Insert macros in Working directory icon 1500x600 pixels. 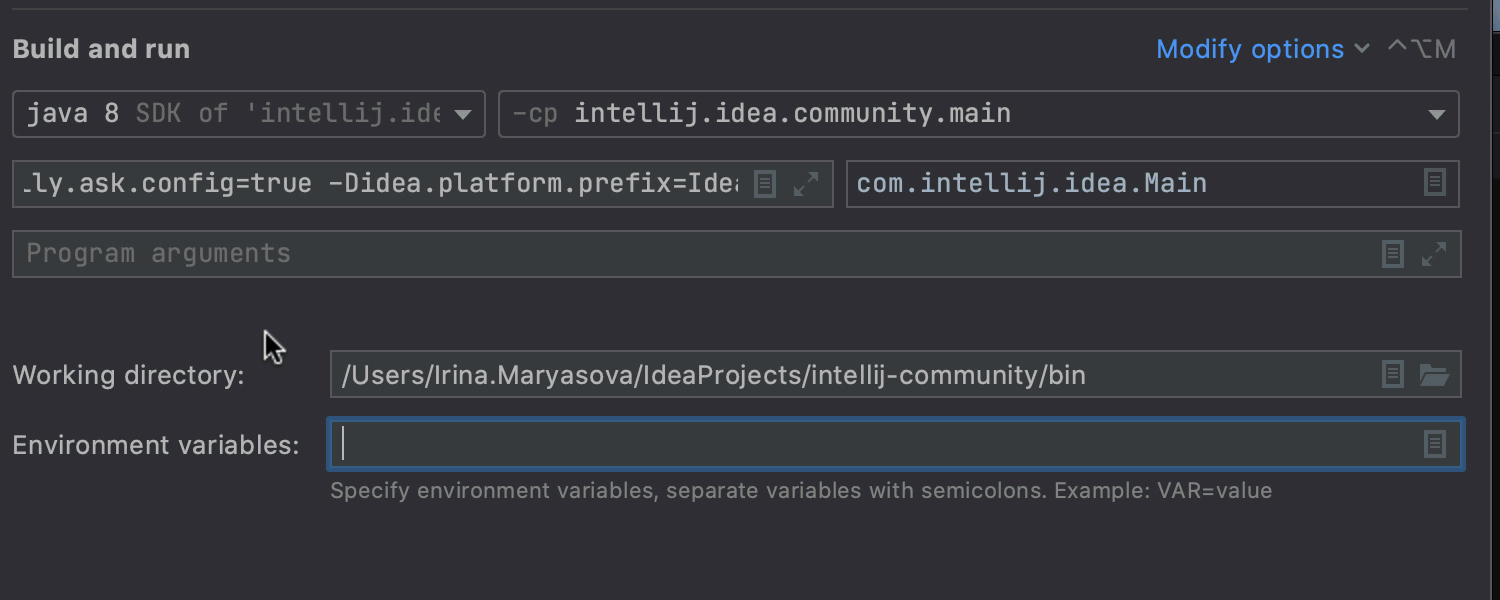[1393, 375]
